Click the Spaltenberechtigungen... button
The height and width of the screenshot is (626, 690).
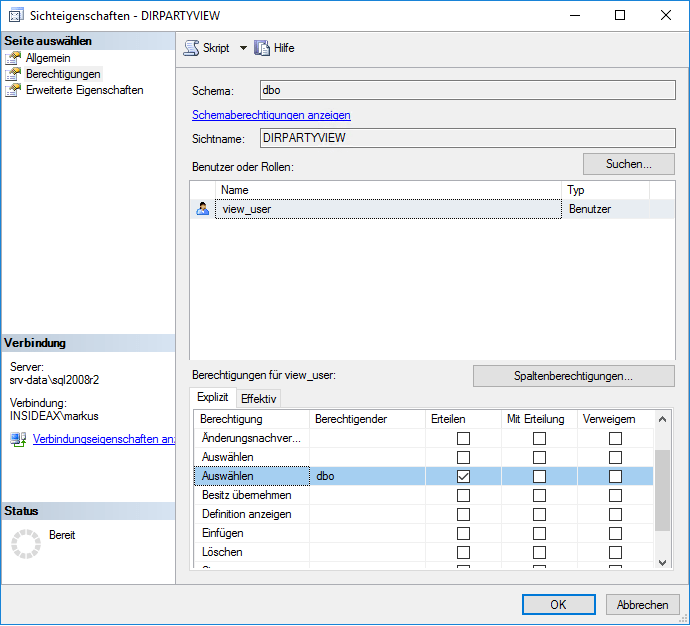(x=573, y=376)
